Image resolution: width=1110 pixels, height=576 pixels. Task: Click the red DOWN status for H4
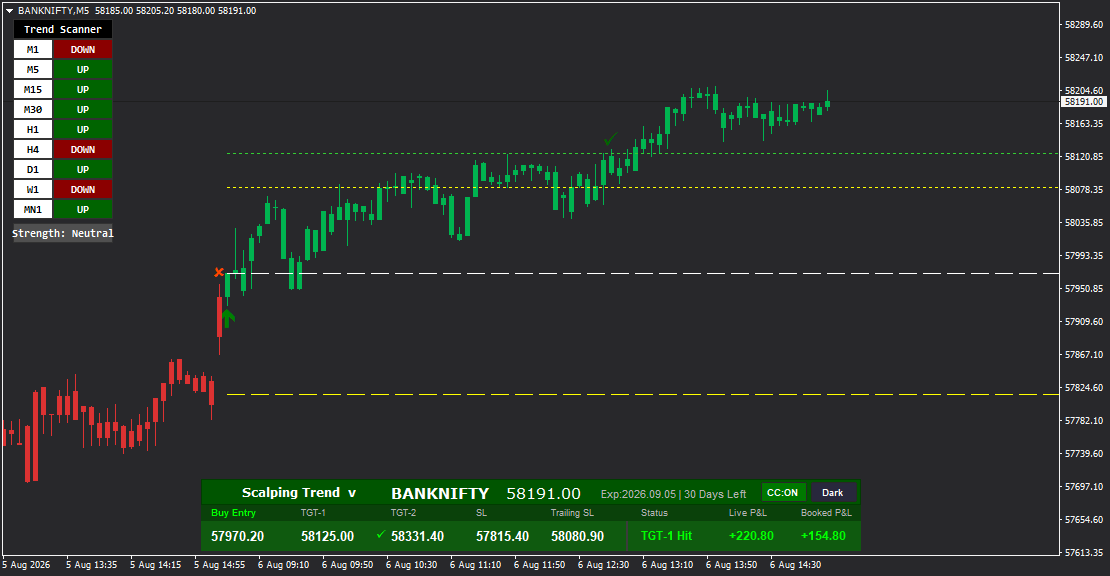(83, 149)
